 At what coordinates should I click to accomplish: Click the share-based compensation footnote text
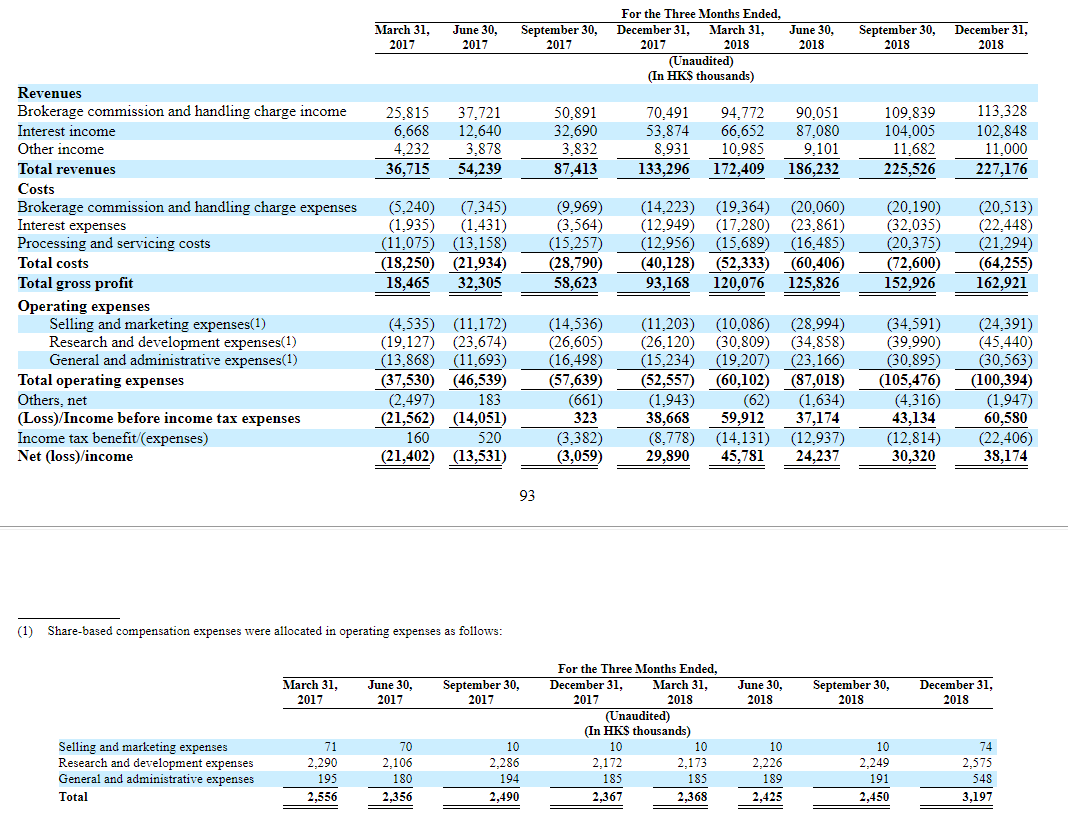275,631
